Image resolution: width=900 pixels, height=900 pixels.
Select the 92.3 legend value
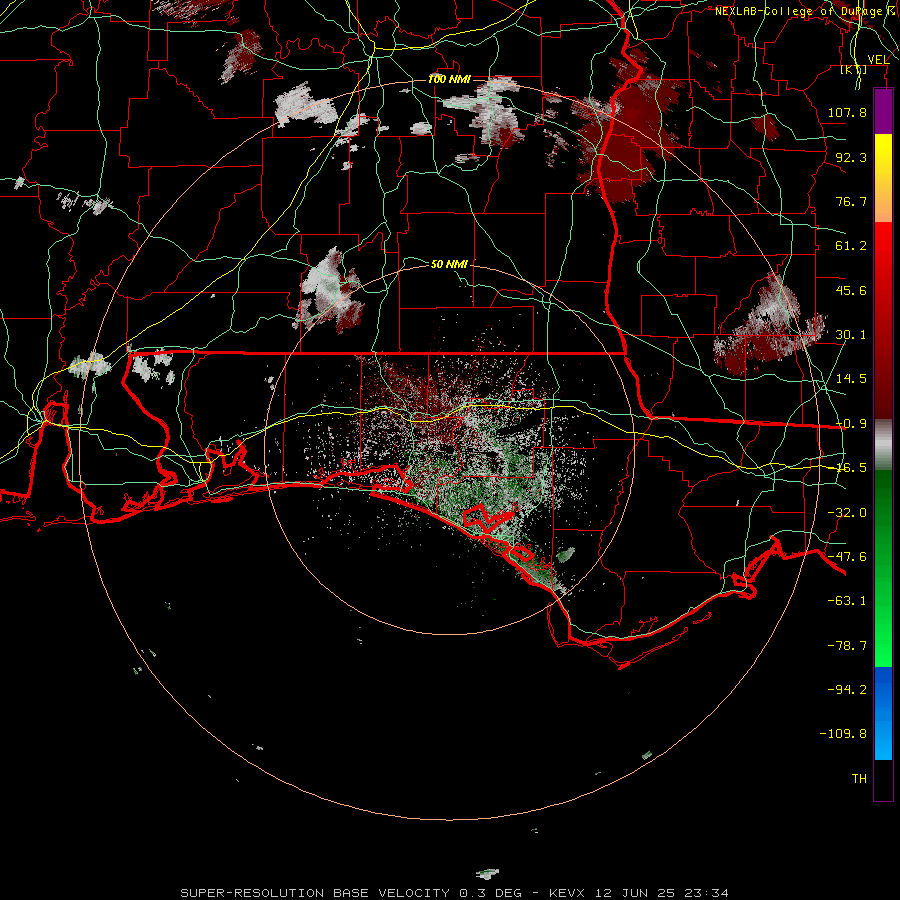pos(851,157)
